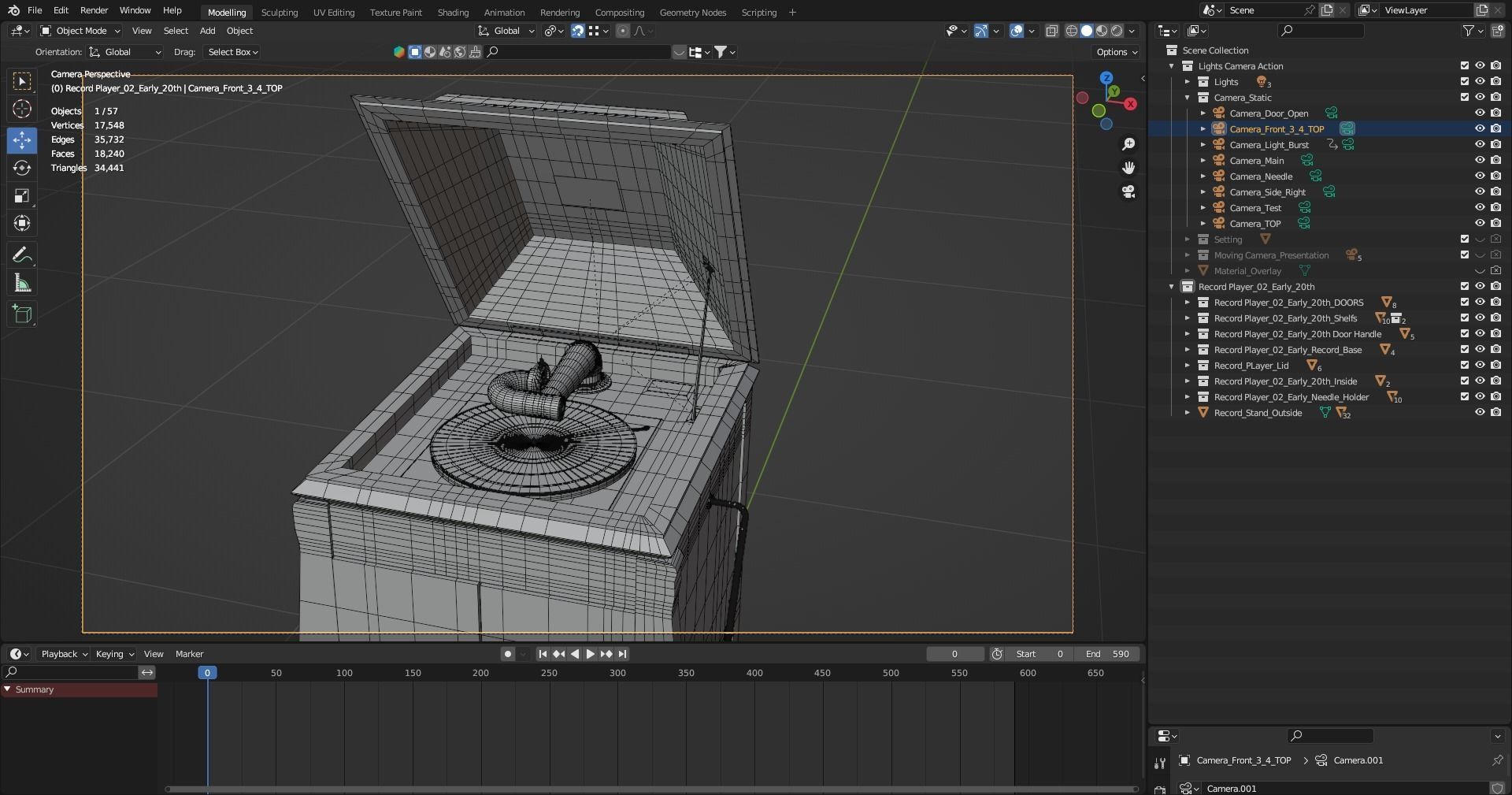Click the timeline horizontal scrollbar
Screen dimensions: 1512x795
pyautogui.click(x=650, y=789)
